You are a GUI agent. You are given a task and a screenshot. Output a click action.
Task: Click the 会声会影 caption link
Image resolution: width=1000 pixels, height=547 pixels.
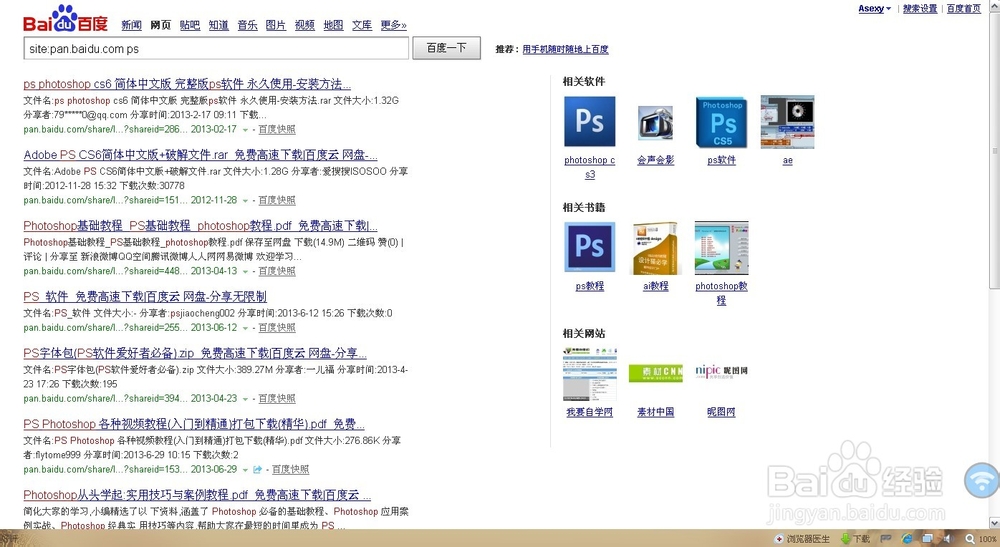[655, 160]
